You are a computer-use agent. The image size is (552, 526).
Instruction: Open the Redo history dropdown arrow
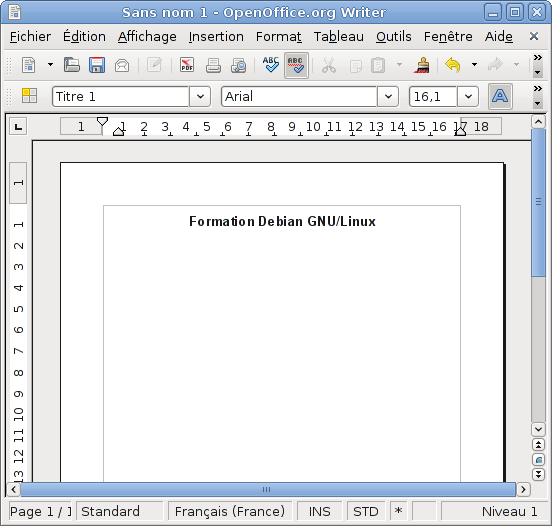click(x=516, y=65)
